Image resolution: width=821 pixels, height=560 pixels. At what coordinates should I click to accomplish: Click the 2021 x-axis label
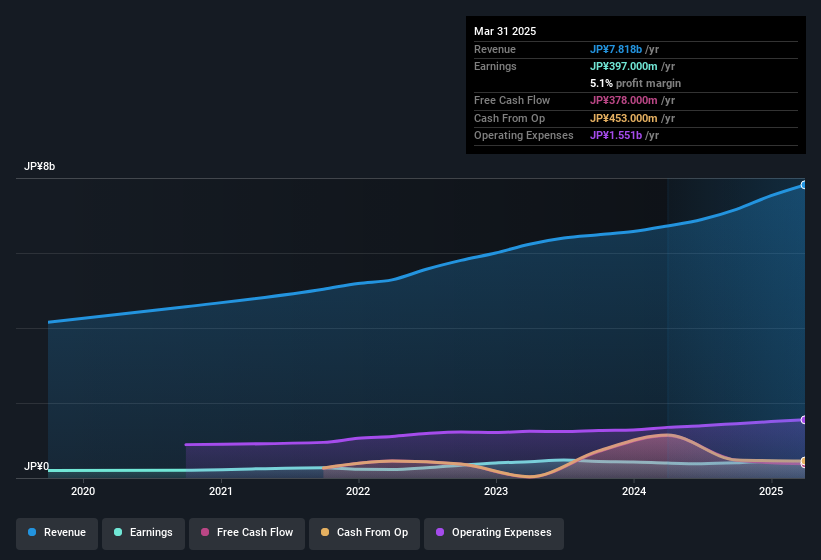tap(220, 491)
